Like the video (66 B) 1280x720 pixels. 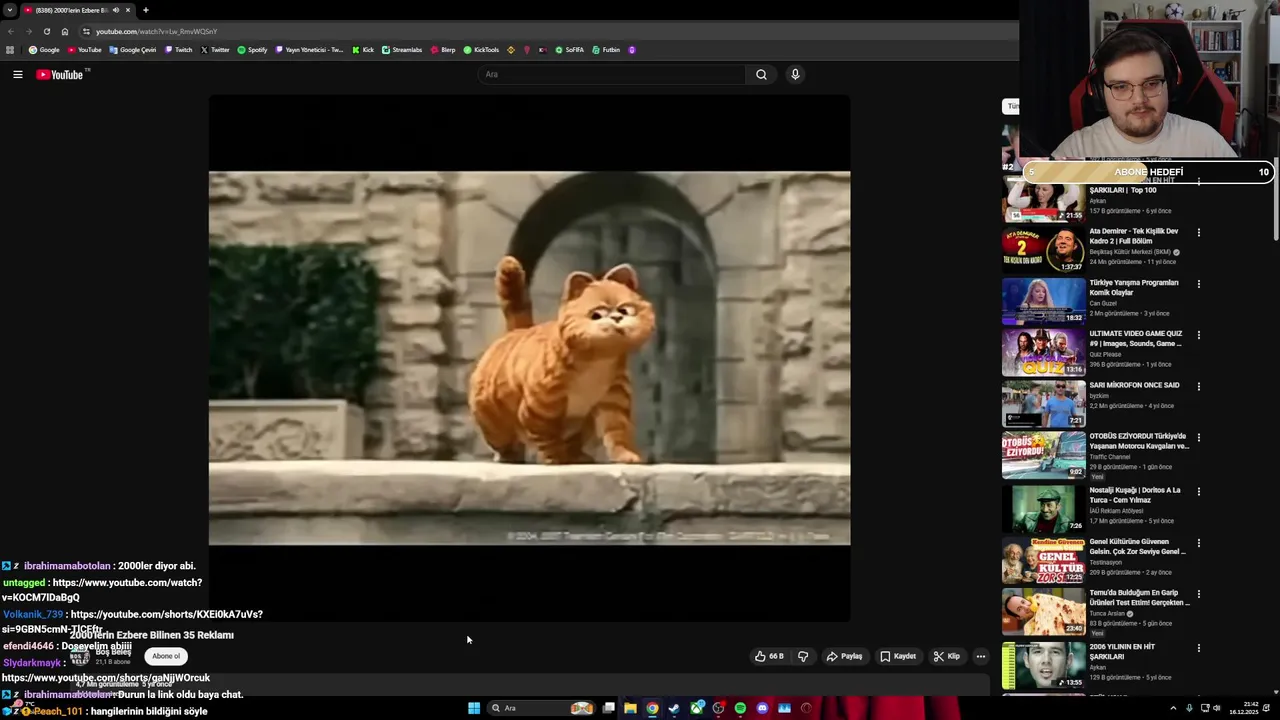769,656
